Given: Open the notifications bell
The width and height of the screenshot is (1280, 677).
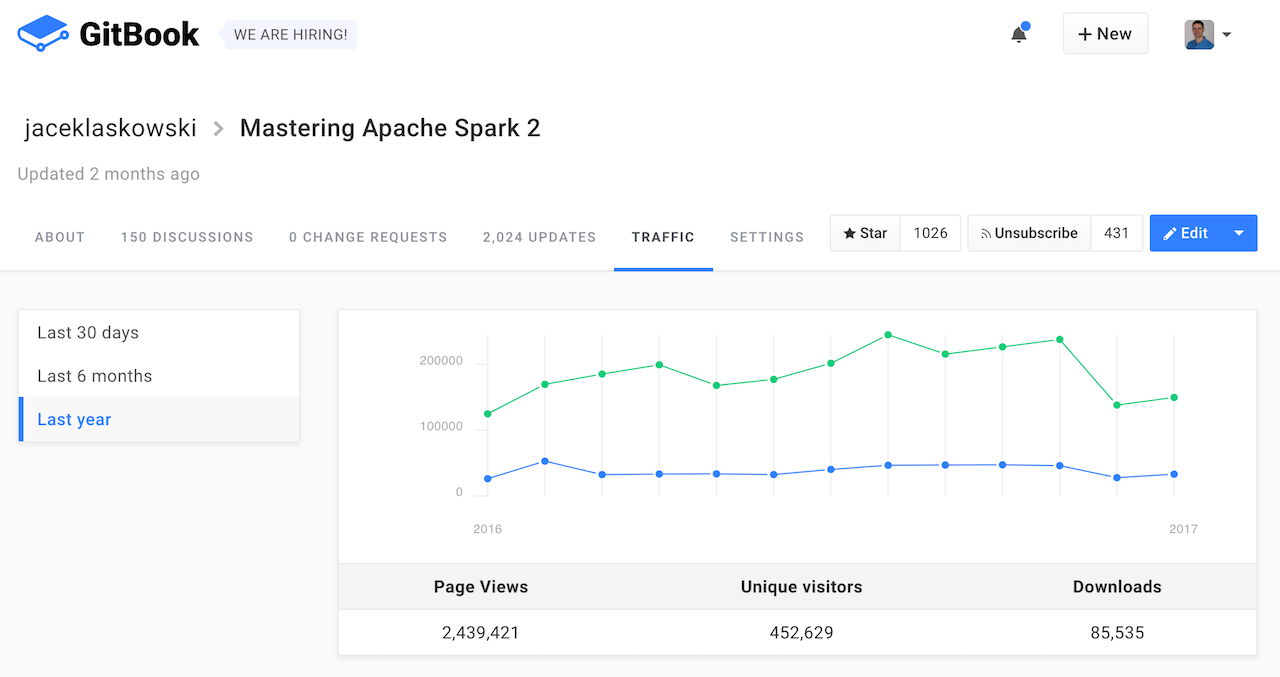Looking at the screenshot, I should (1019, 35).
